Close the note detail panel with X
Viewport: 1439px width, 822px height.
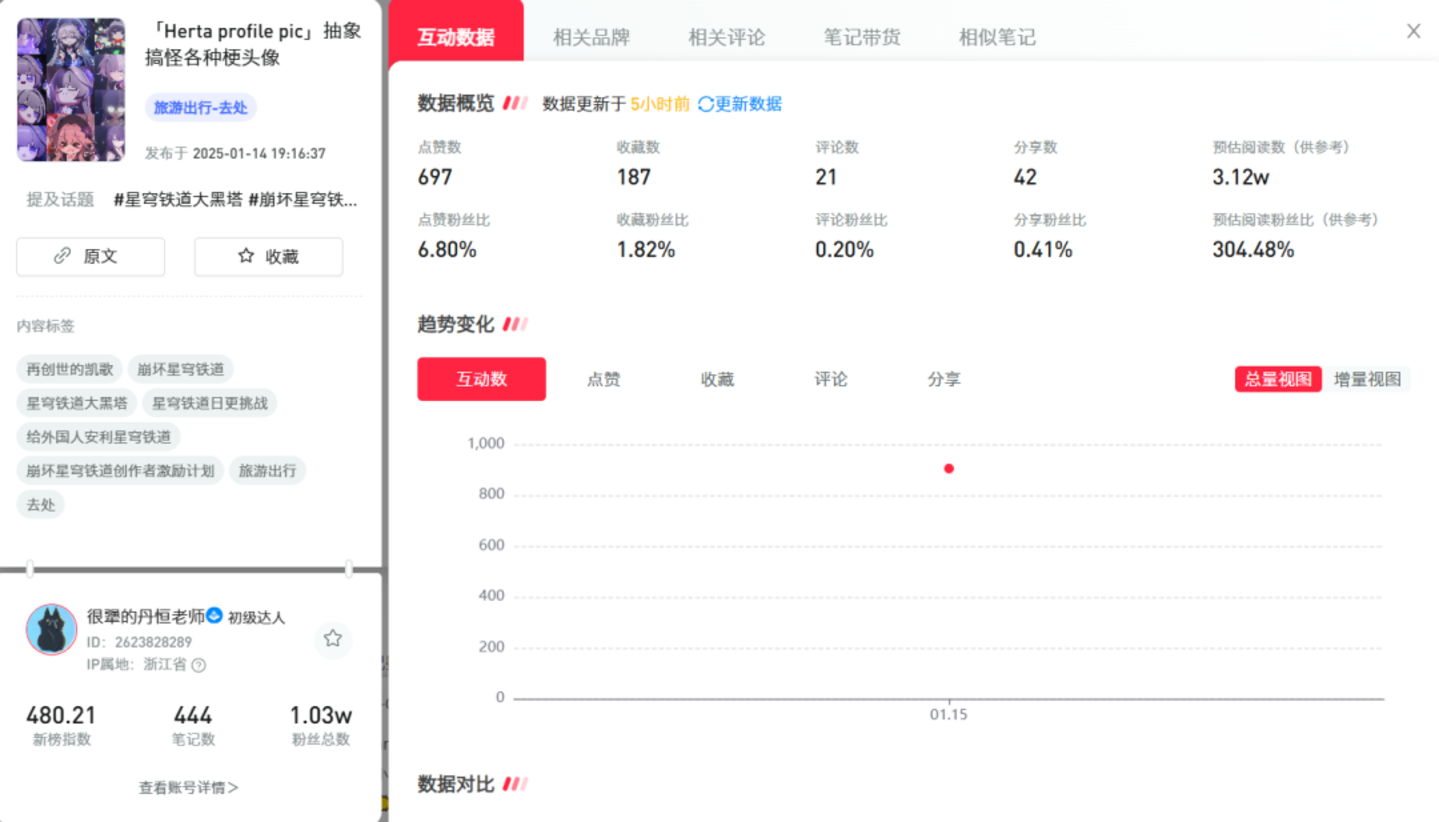click(x=1413, y=31)
